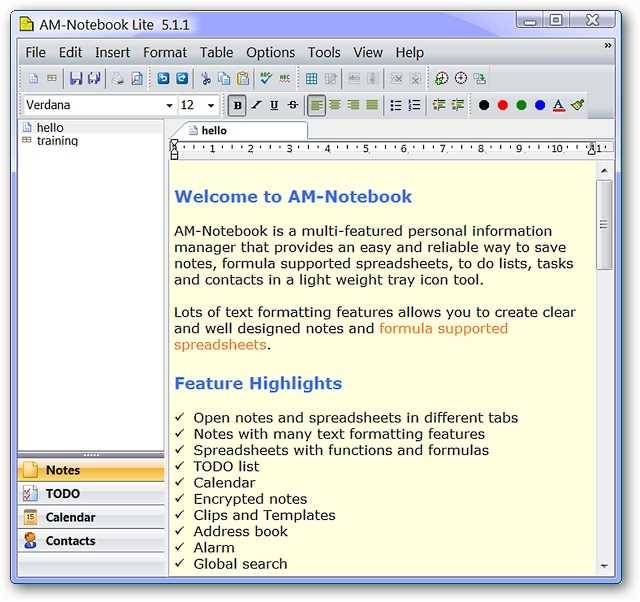The image size is (640, 602).
Task: Click the Insert Table grid icon
Action: coord(311,78)
